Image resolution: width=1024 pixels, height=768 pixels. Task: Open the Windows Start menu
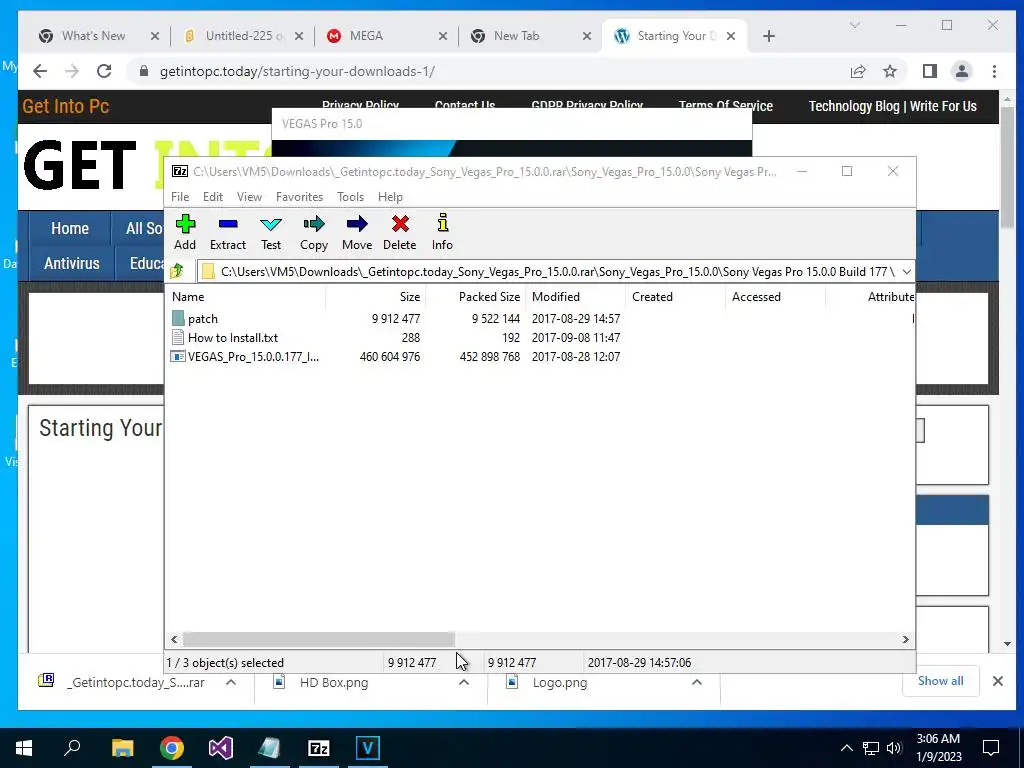[24, 748]
